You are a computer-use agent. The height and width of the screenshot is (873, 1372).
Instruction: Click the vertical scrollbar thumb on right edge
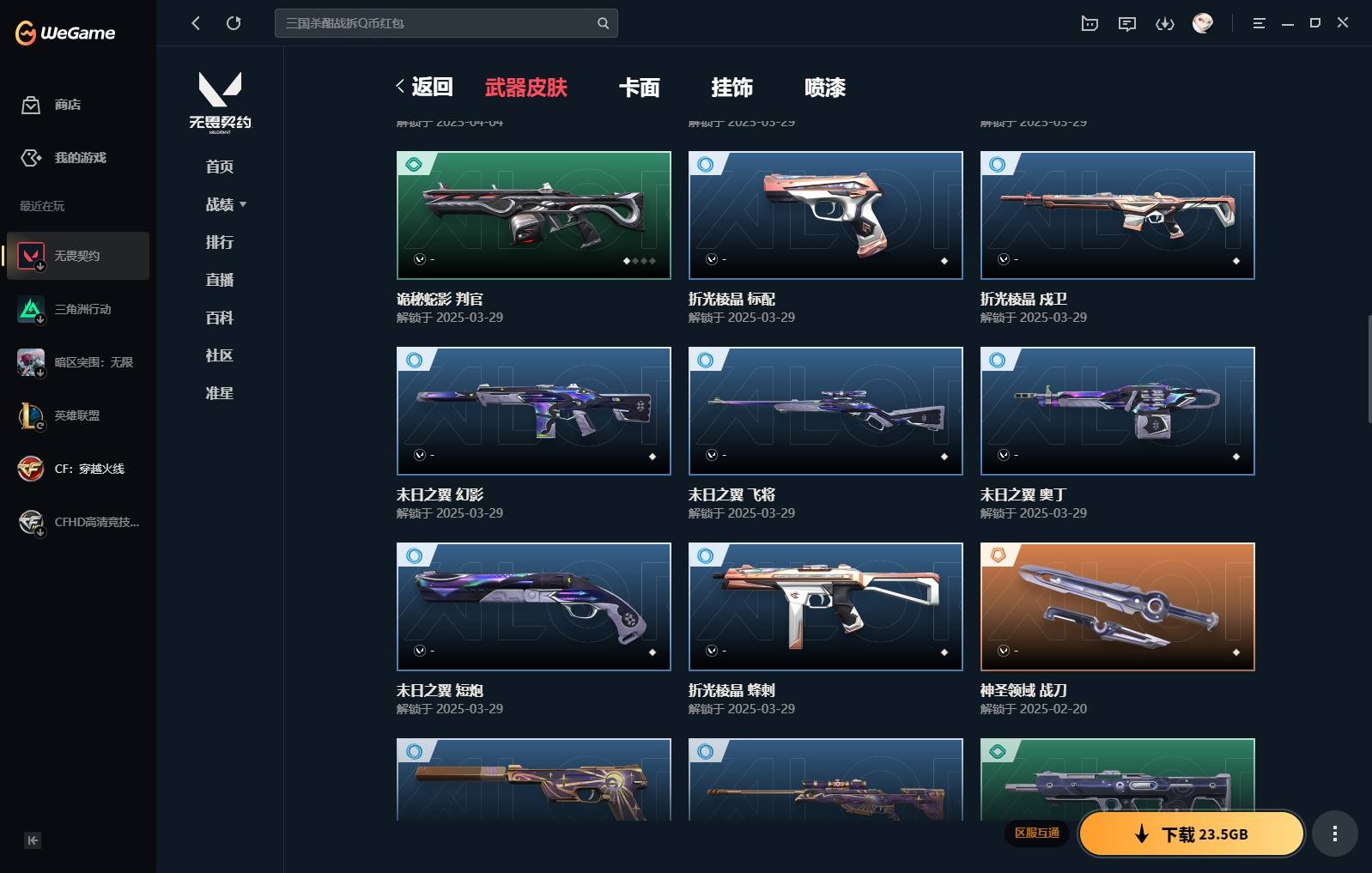1369,369
